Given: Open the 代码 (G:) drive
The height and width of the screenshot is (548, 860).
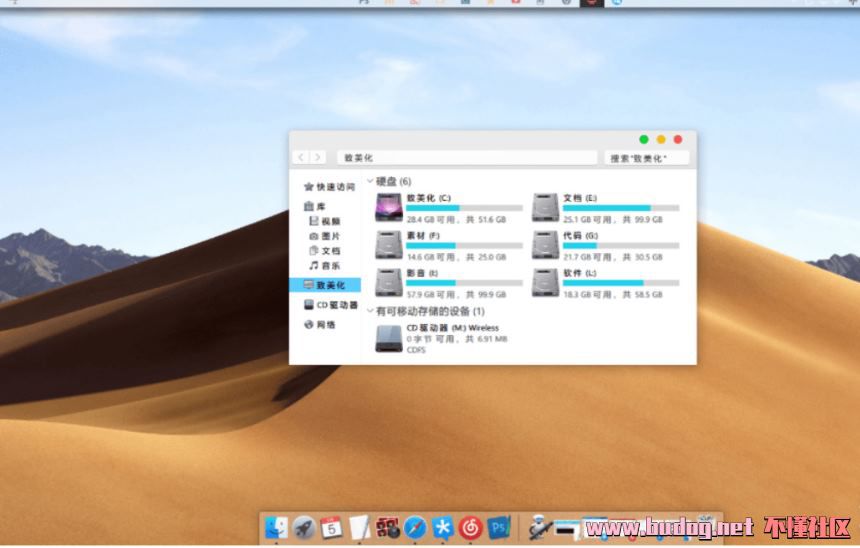Looking at the screenshot, I should pyautogui.click(x=545, y=245).
